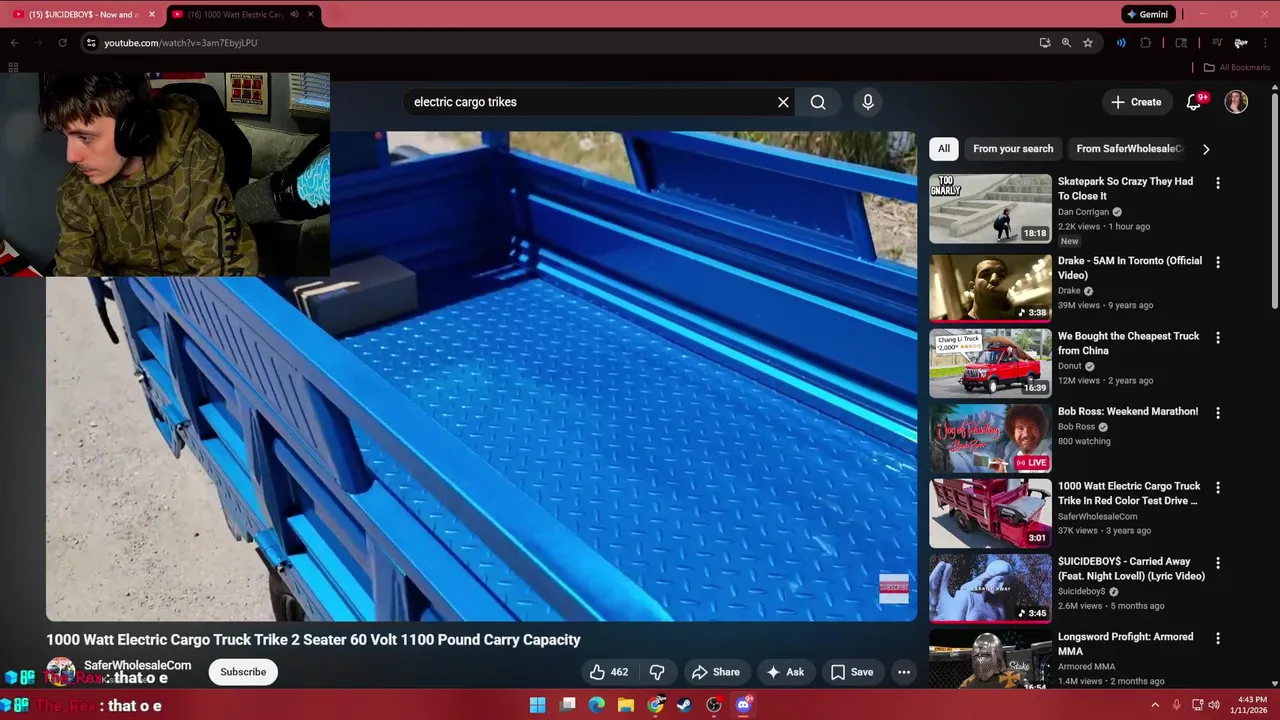1280x720 pixels.
Task: Open OBS Studio from taskbar
Action: click(x=714, y=705)
